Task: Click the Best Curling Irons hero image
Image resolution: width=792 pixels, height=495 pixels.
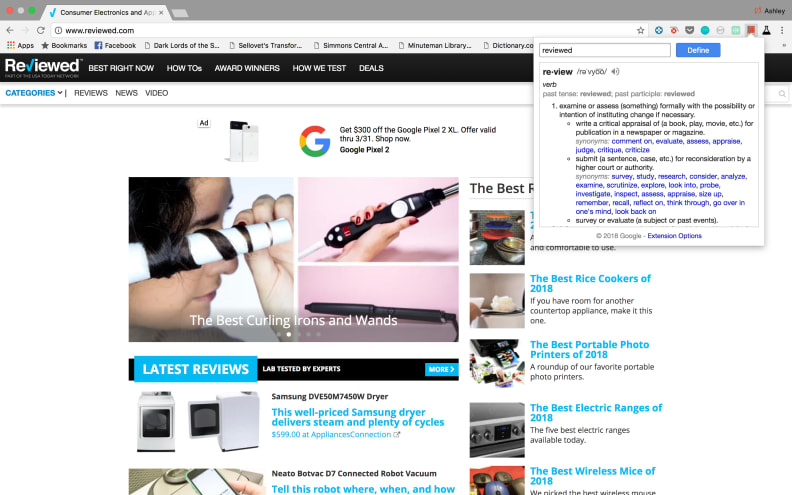Action: [293, 259]
